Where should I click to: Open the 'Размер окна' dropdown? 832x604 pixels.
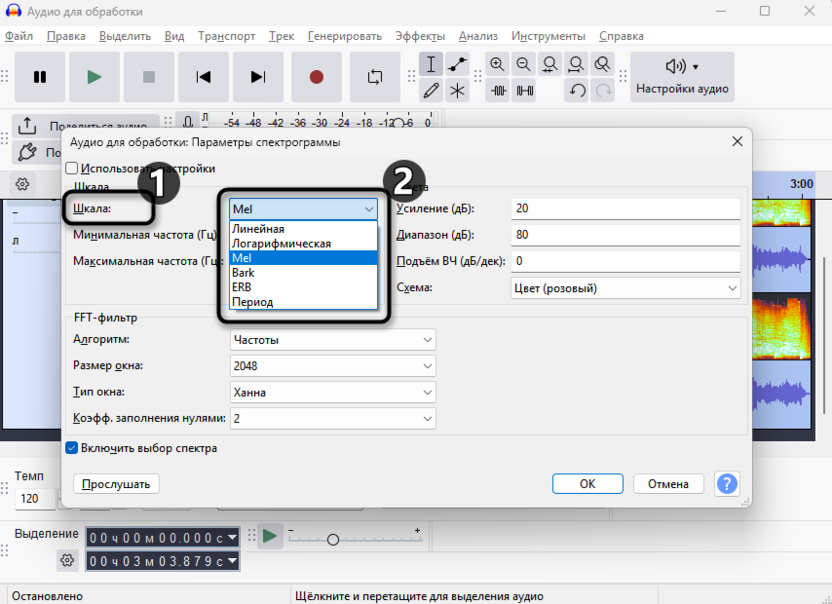tap(333, 366)
